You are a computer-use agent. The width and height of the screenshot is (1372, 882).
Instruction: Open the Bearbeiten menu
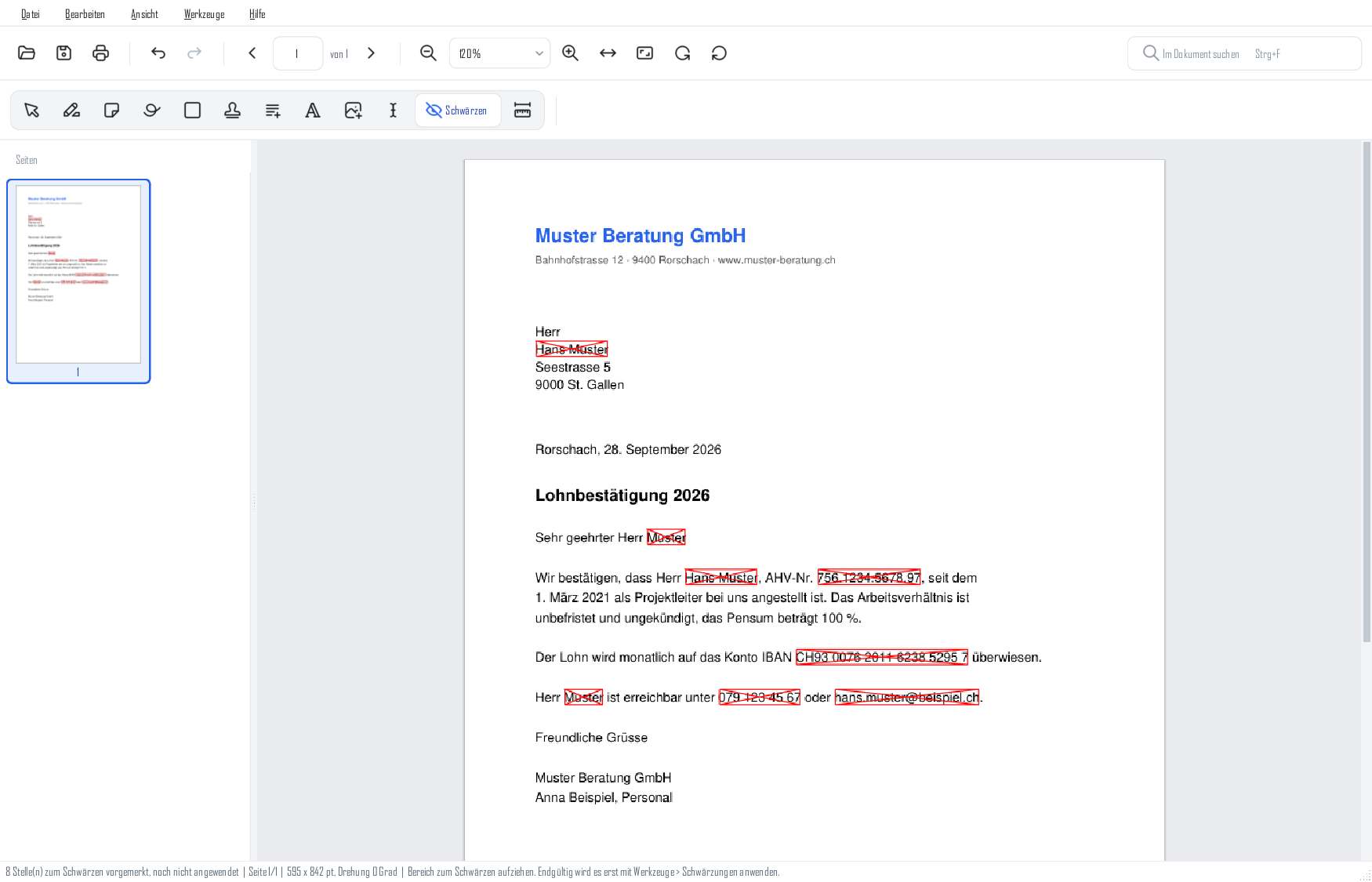(x=85, y=14)
